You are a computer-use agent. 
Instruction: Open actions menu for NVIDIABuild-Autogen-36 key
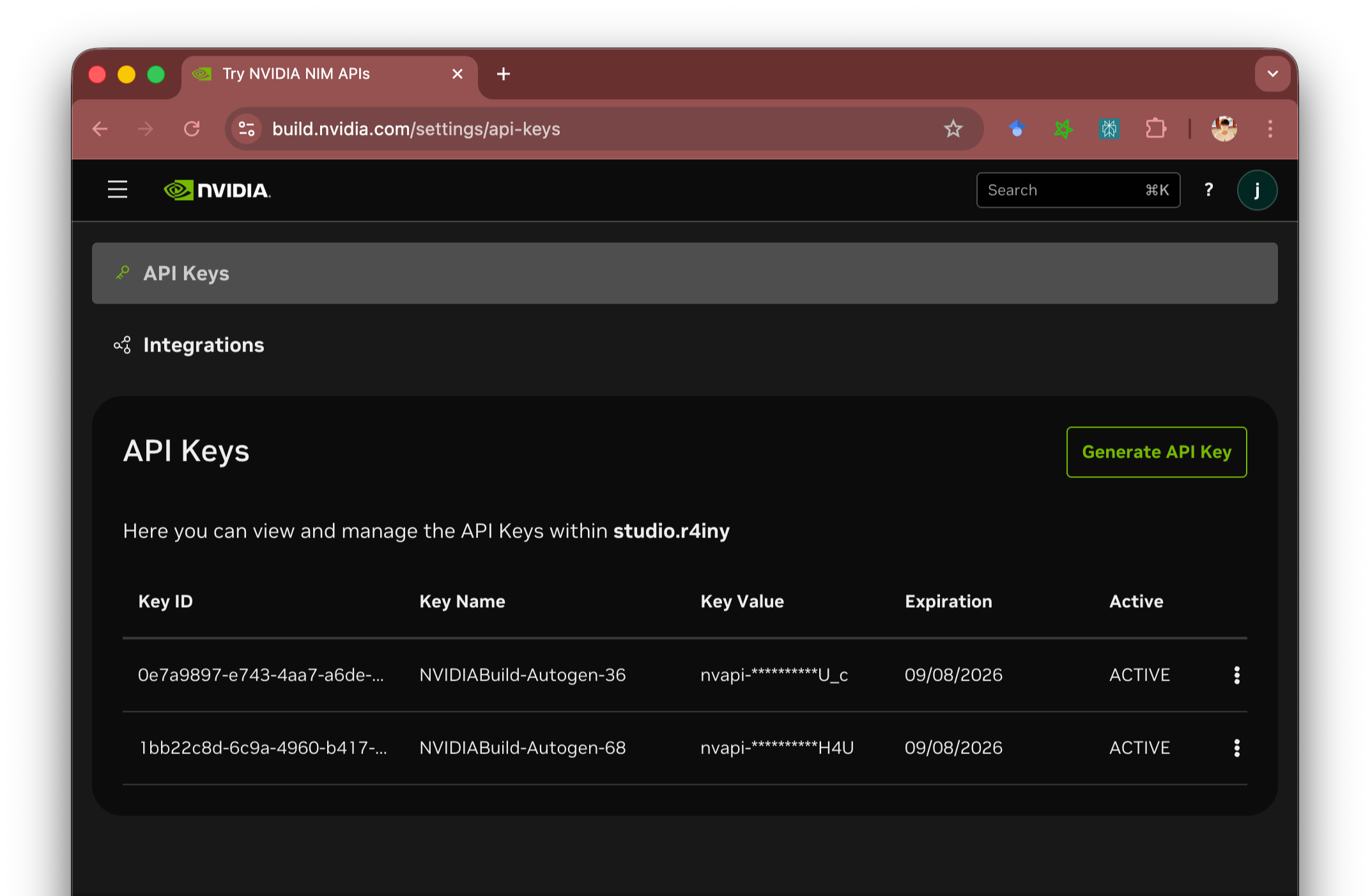point(1236,675)
